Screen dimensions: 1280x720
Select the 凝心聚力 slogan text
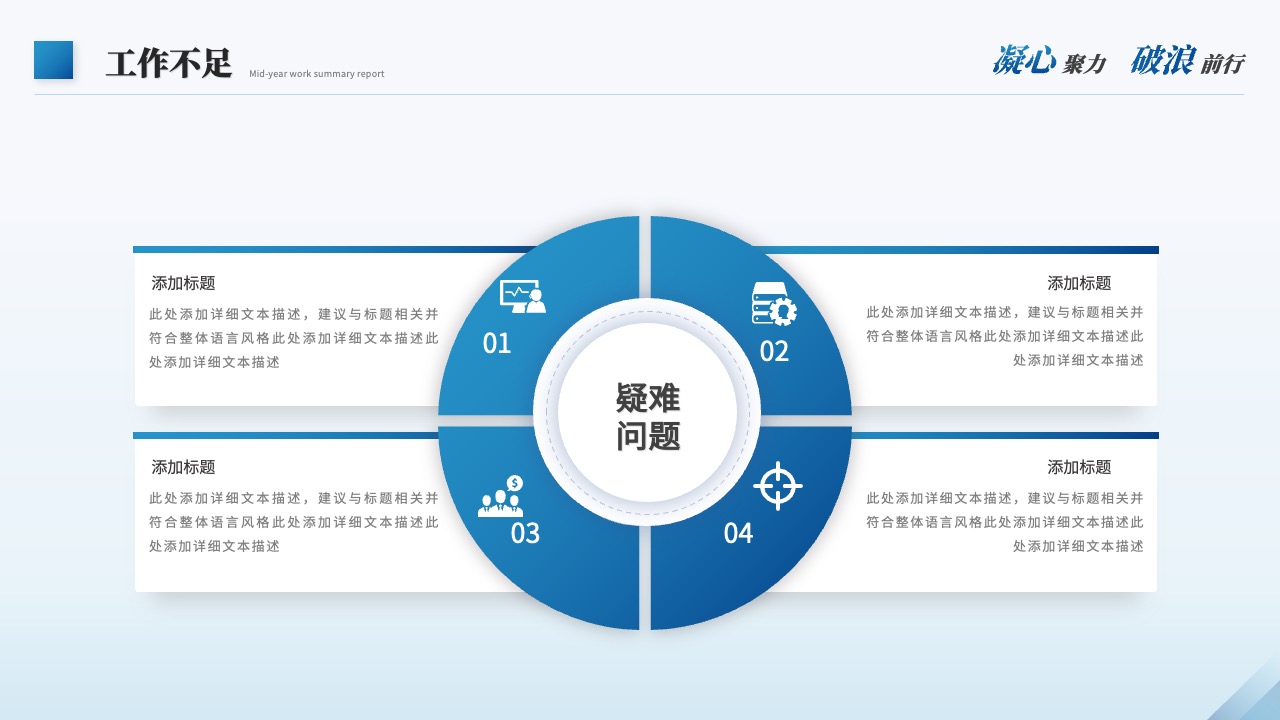1049,61
